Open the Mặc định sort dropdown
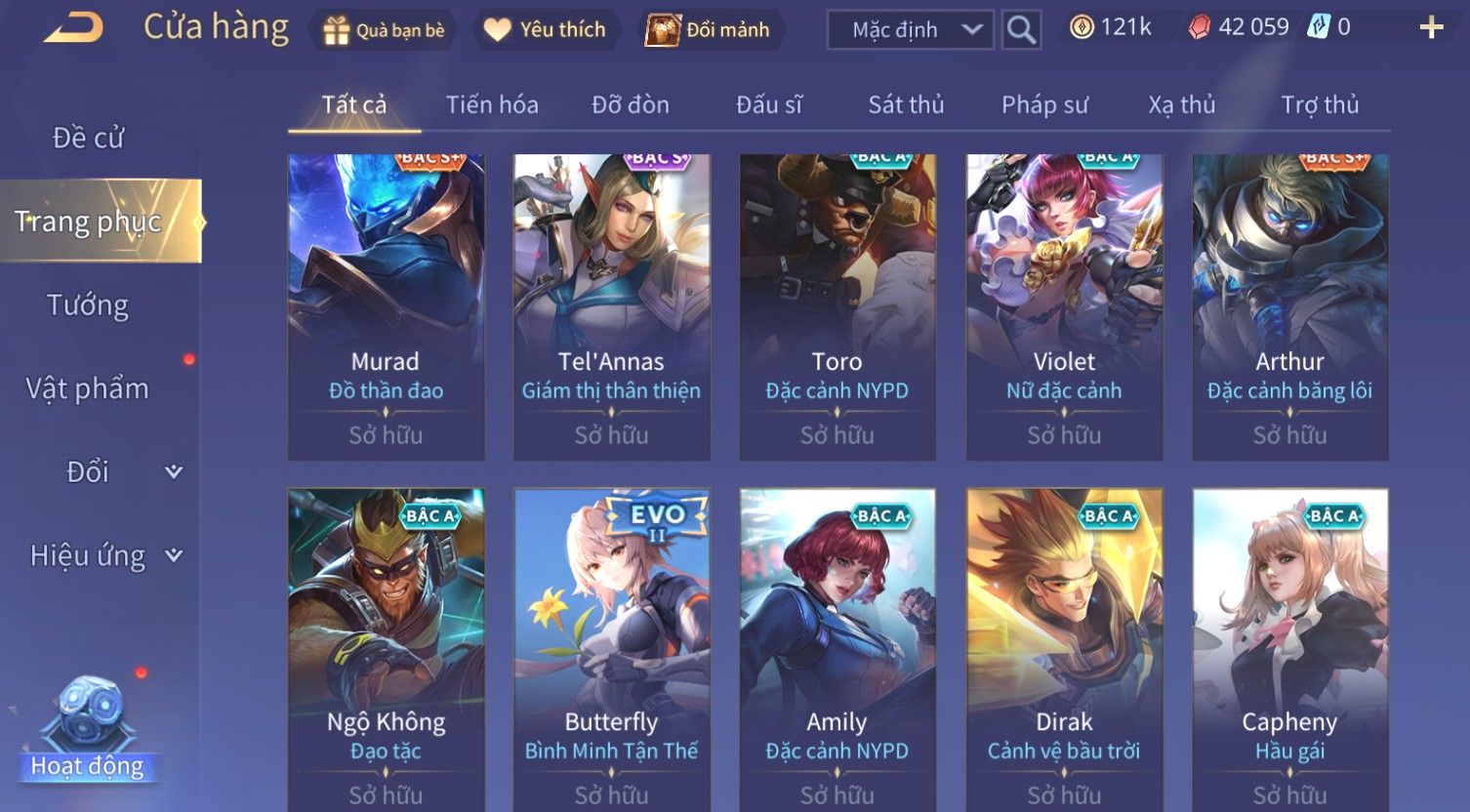Image resolution: width=1470 pixels, height=812 pixels. [910, 29]
